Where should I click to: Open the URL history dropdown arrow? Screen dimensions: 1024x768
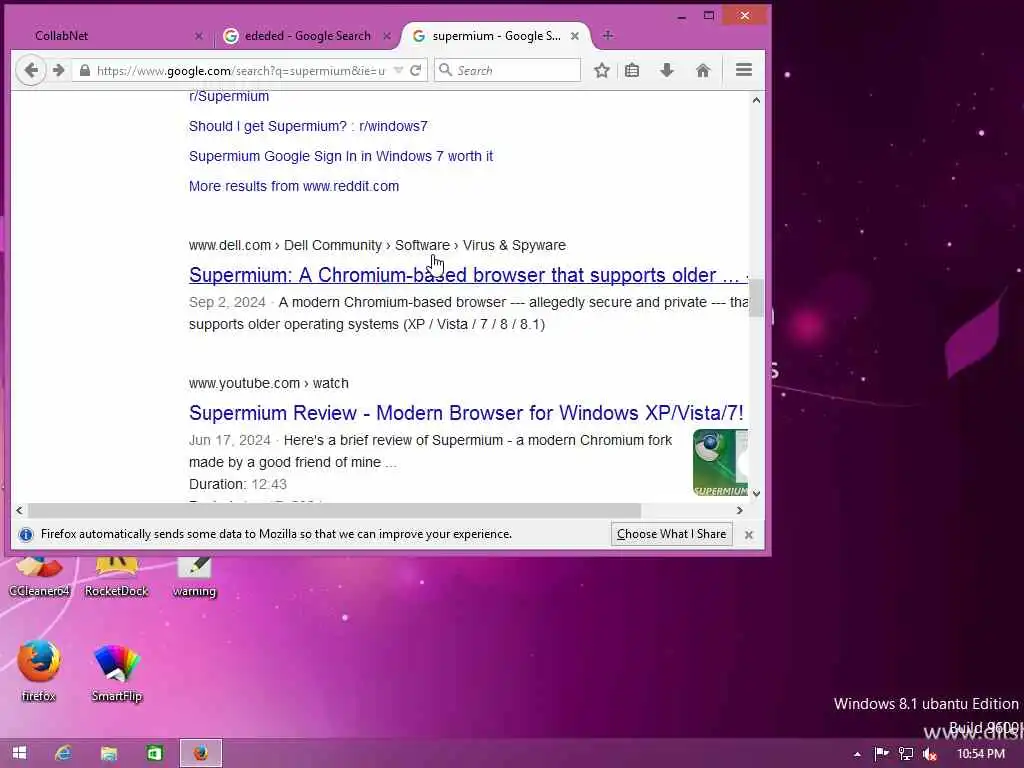398,71
